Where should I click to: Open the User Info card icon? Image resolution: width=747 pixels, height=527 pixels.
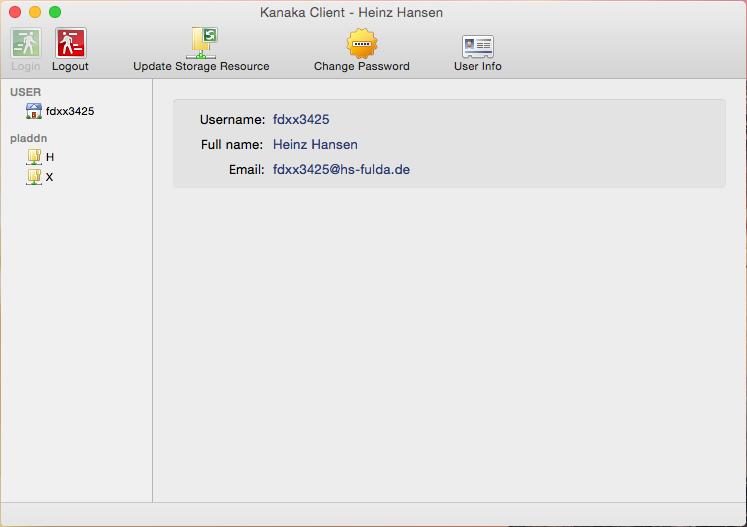pyautogui.click(x=477, y=46)
